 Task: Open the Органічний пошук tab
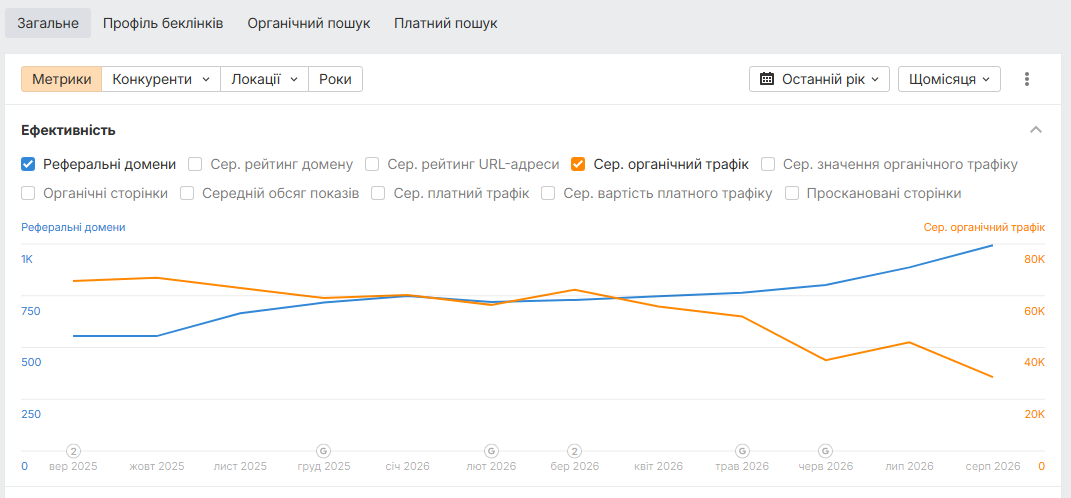pos(309,23)
